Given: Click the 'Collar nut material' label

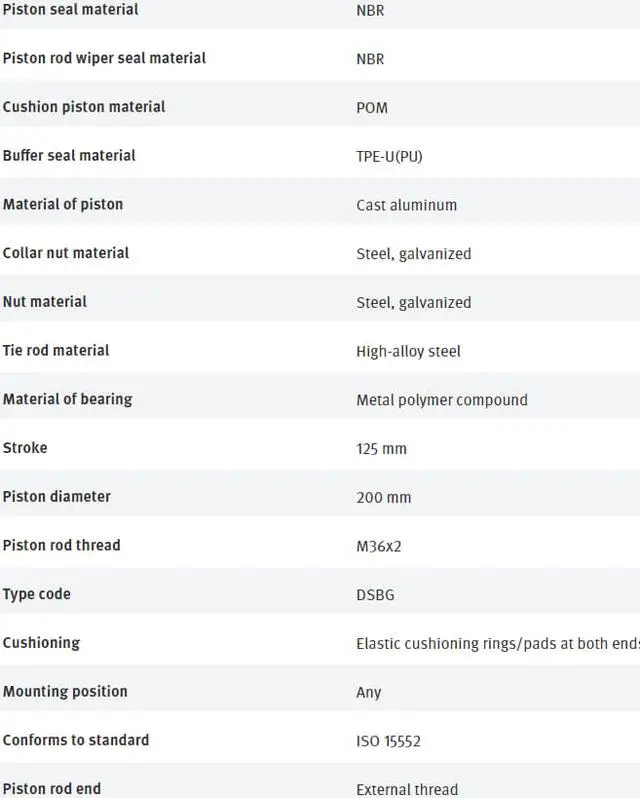Looking at the screenshot, I should [x=66, y=253].
